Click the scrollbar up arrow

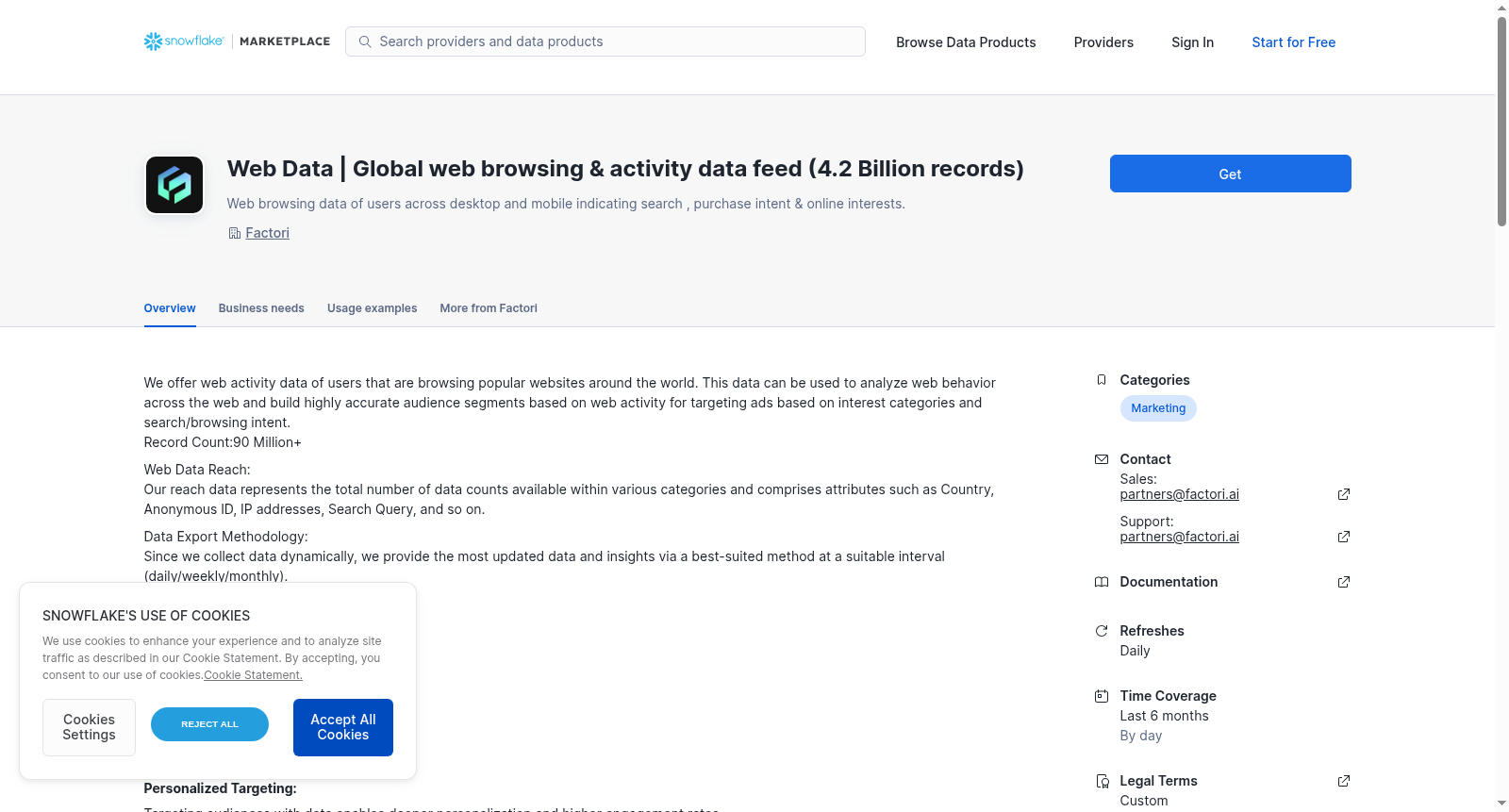pos(1501,8)
